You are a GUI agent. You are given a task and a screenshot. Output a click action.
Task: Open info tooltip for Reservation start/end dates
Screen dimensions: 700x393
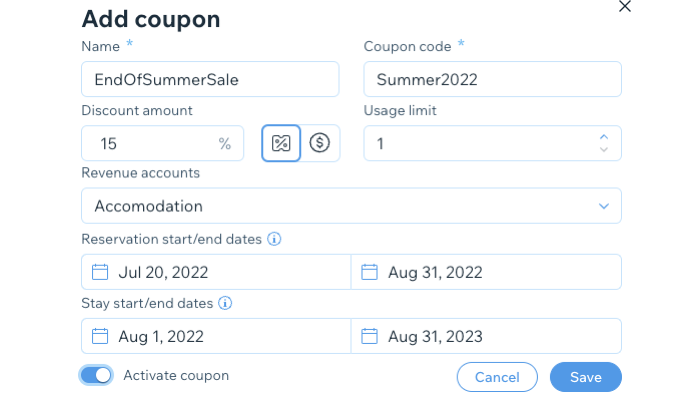click(x=274, y=239)
